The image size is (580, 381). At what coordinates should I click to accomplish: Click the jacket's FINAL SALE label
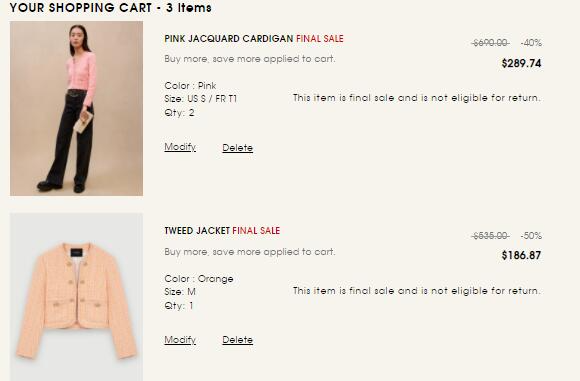256,230
